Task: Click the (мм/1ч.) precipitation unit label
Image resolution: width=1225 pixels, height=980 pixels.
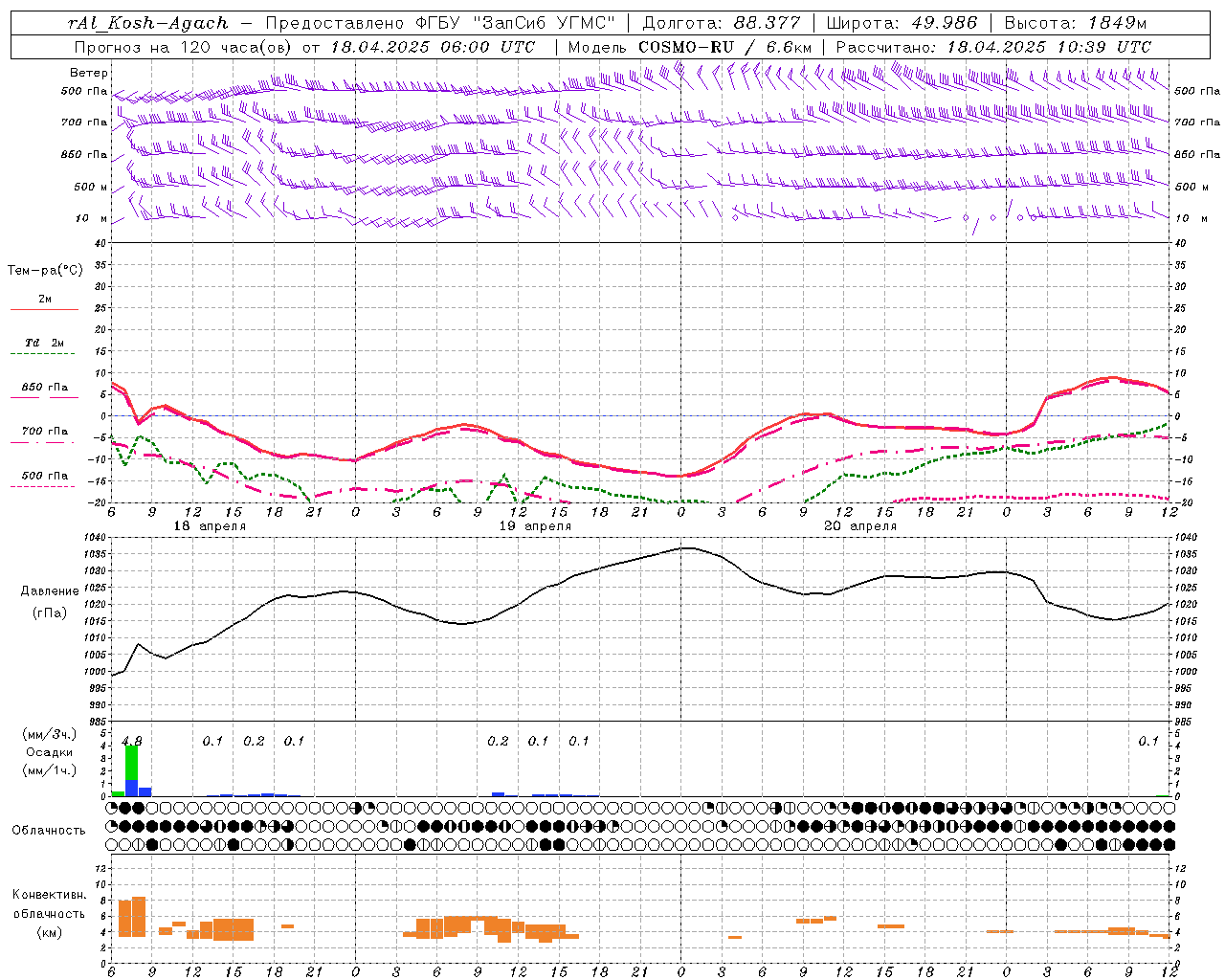Action: pyautogui.click(x=49, y=770)
